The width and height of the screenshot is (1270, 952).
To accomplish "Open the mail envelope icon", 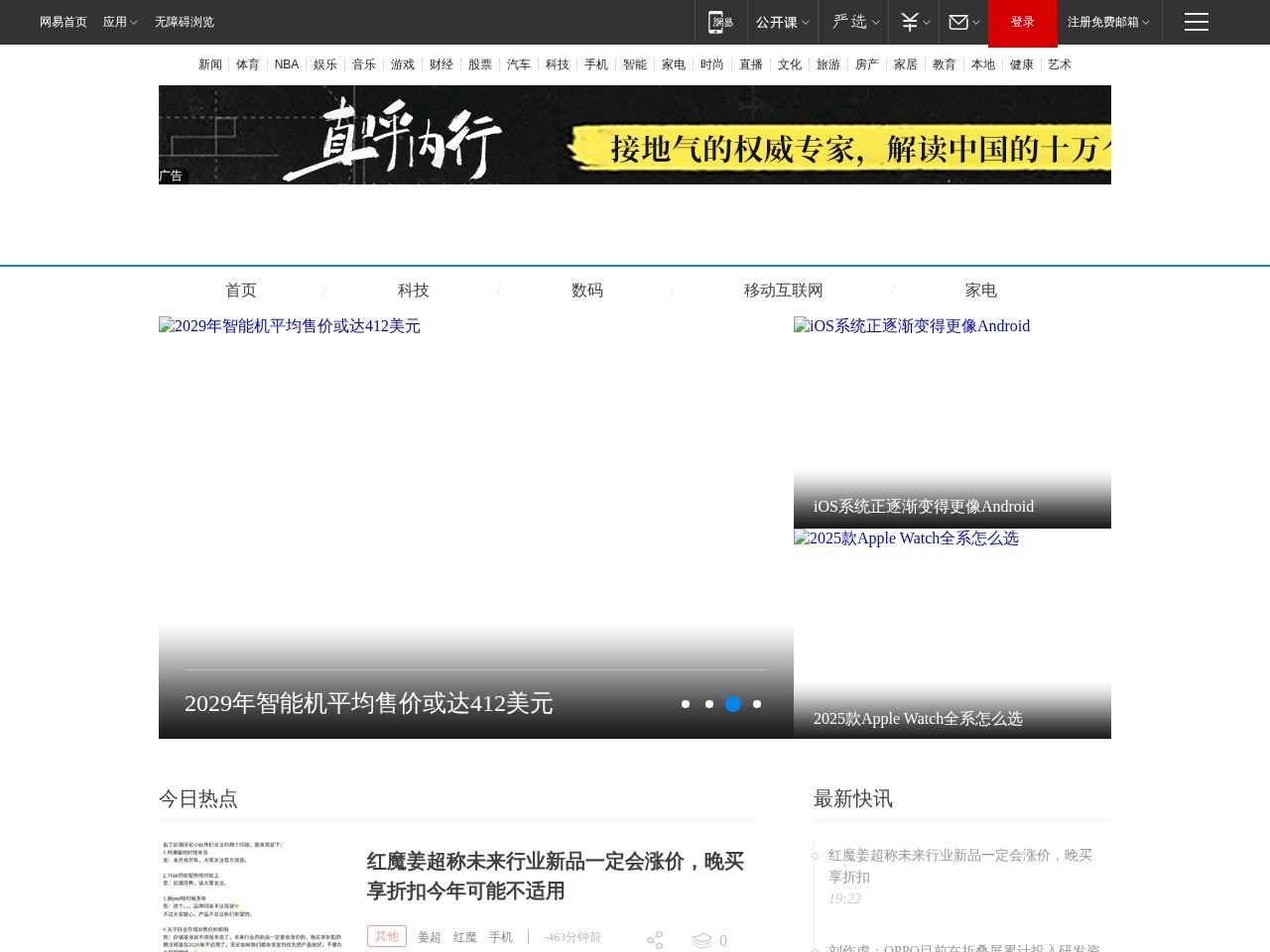I will tap(958, 22).
